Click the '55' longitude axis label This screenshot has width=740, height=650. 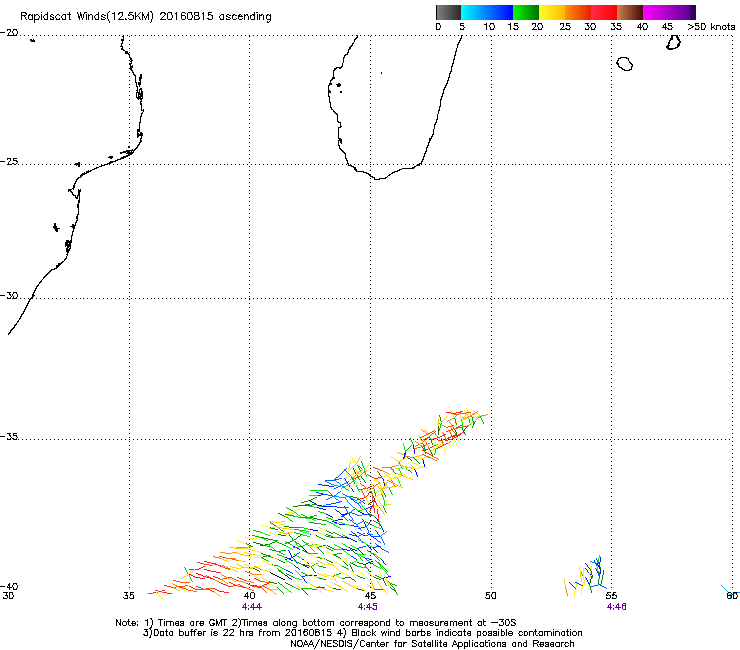pos(611,596)
